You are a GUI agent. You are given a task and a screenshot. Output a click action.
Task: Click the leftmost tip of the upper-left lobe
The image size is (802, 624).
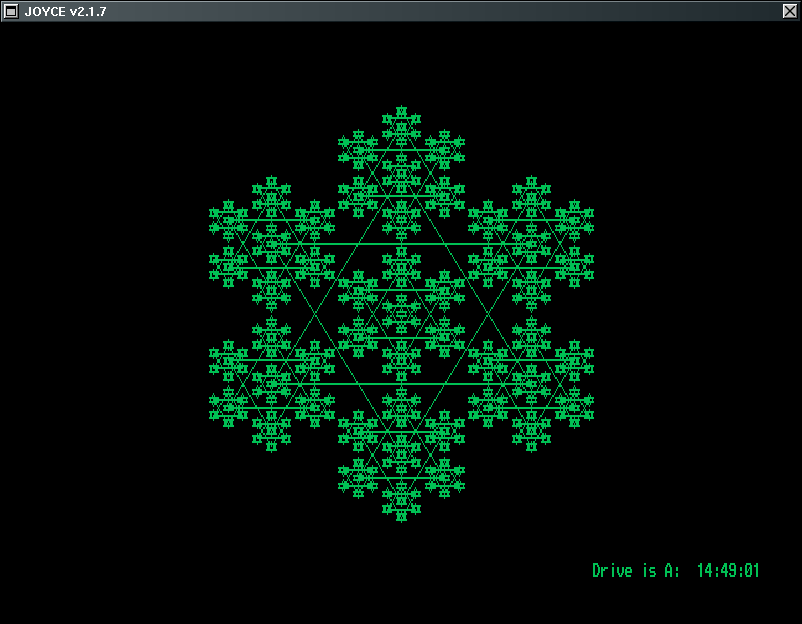213,214
